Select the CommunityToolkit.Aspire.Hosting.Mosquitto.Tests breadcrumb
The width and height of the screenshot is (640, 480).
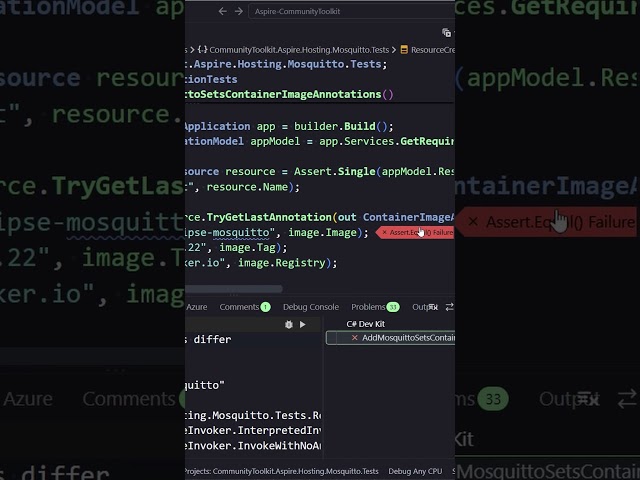tap(299, 50)
